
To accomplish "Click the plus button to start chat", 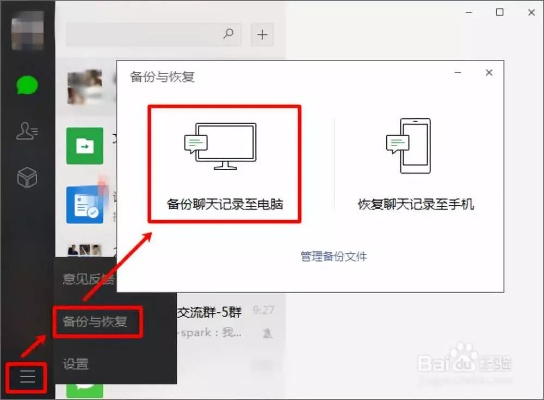I will [x=262, y=34].
